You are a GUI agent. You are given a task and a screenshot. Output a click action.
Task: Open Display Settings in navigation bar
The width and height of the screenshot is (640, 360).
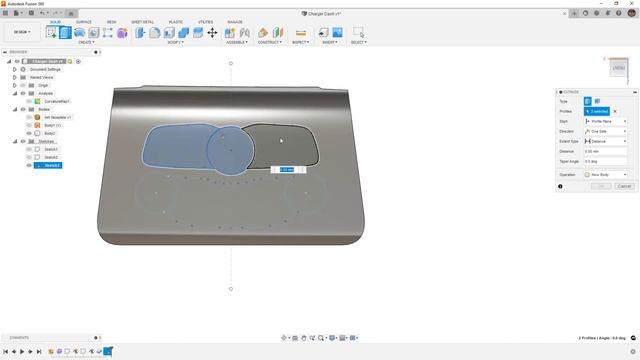(x=333, y=338)
